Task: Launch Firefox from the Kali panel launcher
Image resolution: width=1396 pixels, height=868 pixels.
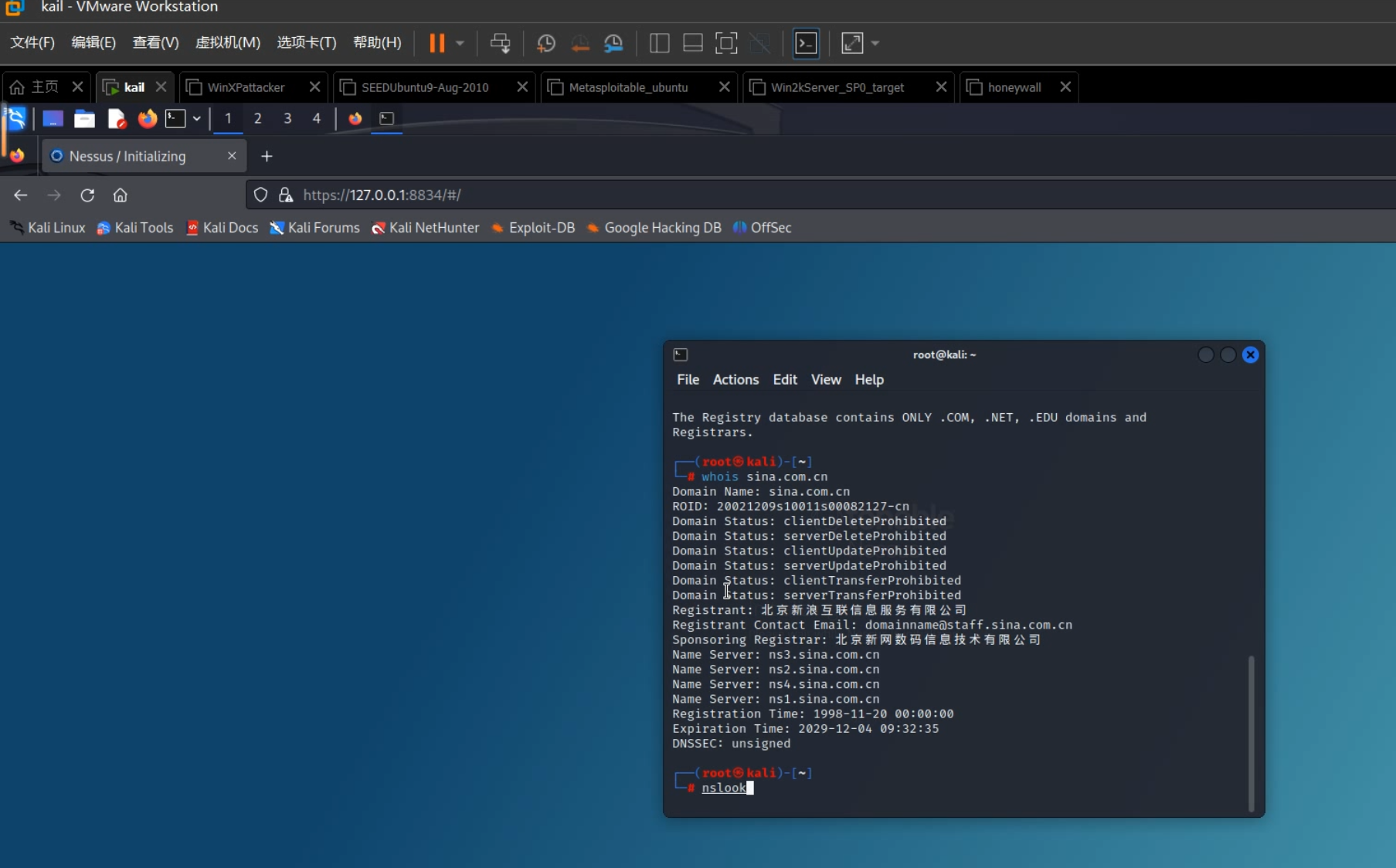Action: 147,118
